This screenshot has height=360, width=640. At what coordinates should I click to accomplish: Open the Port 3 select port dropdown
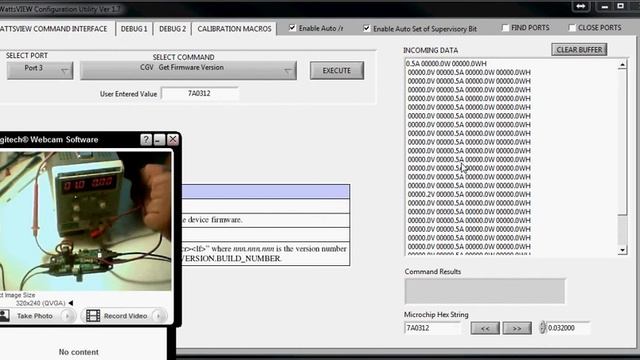[40, 70]
